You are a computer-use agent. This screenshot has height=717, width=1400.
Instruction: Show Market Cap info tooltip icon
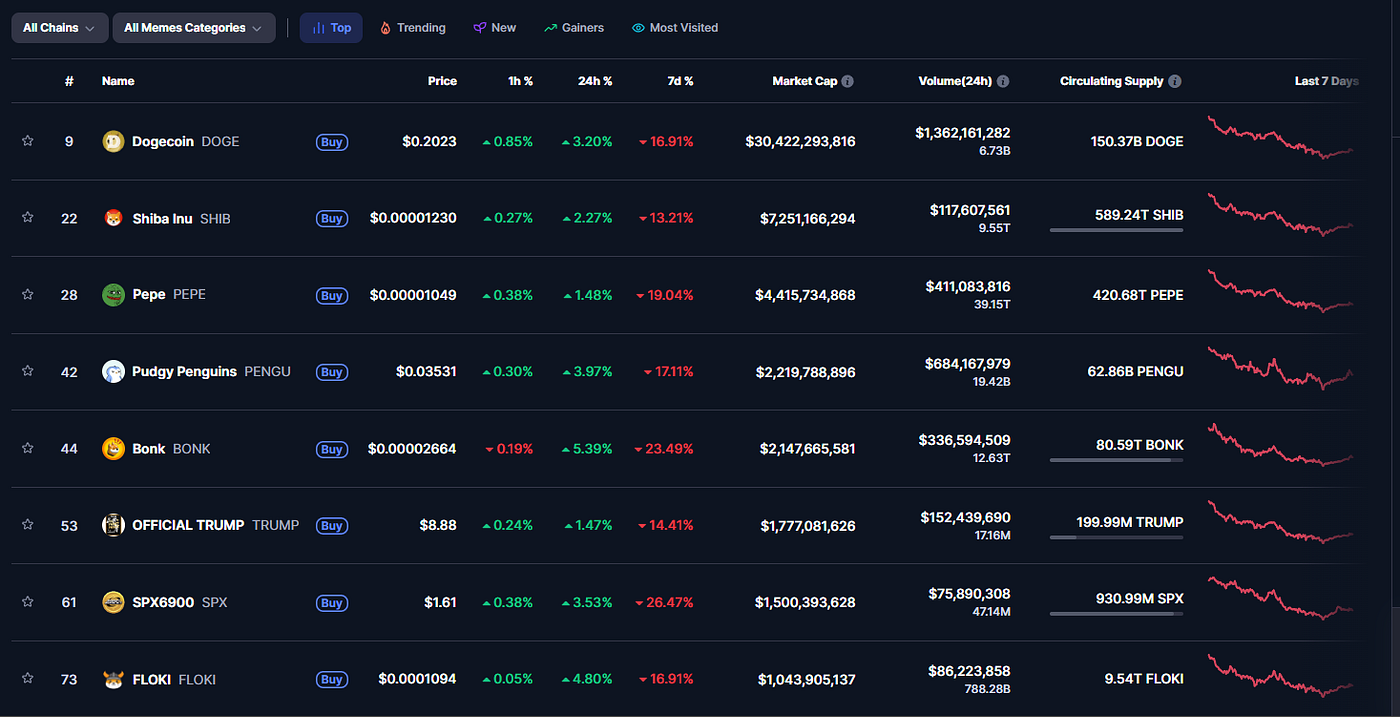[847, 81]
